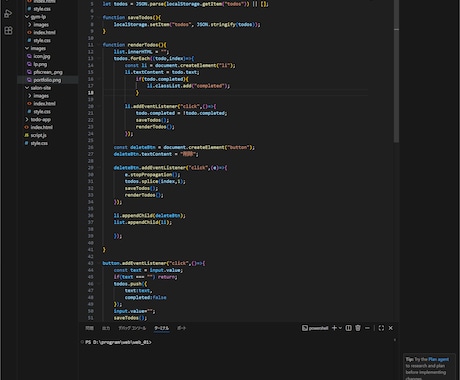Screen dimensions: 460x380
Task: Close the bottom terminal panel
Action: [x=391, y=328]
